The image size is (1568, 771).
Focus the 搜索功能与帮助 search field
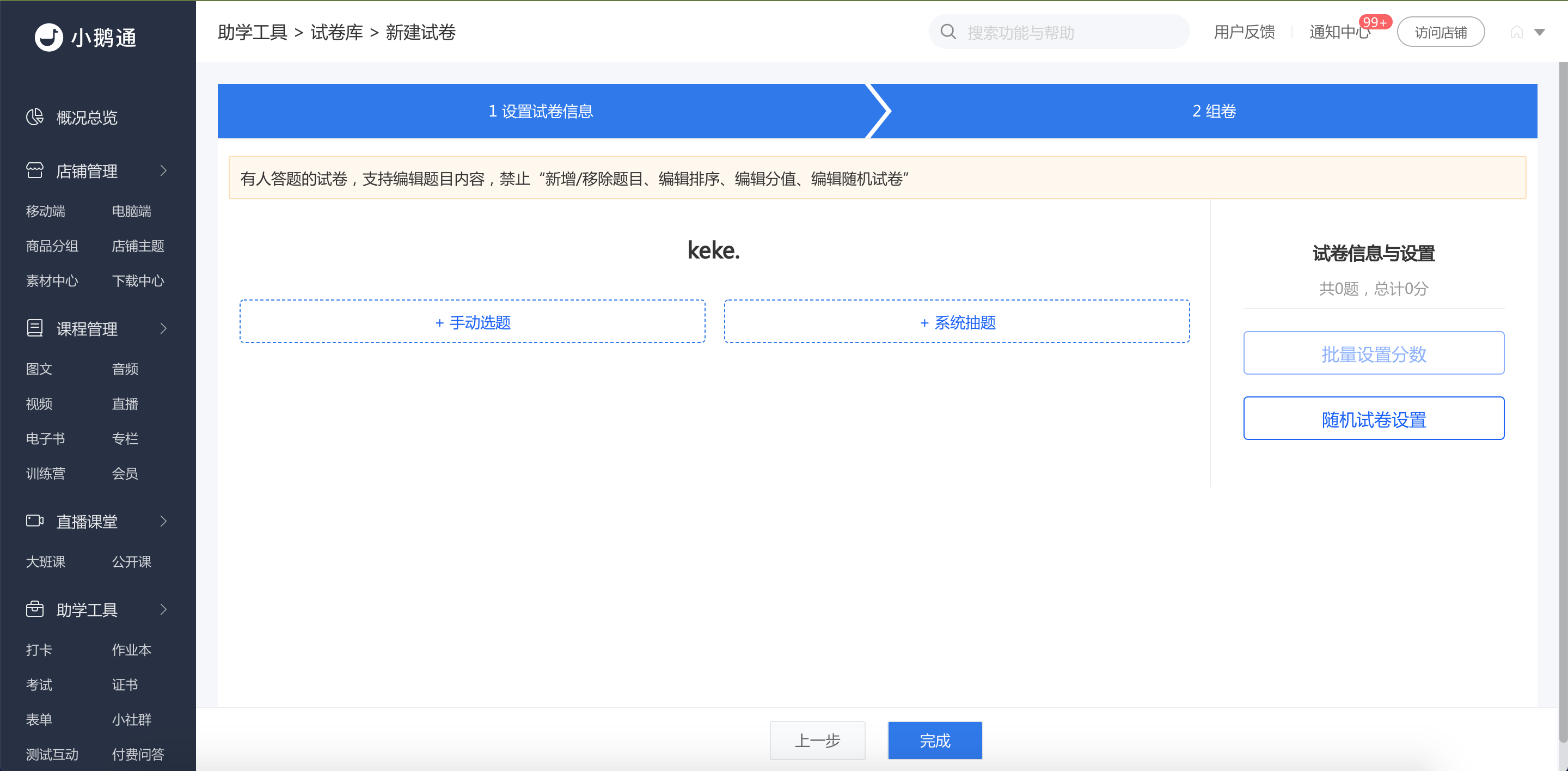1059,32
